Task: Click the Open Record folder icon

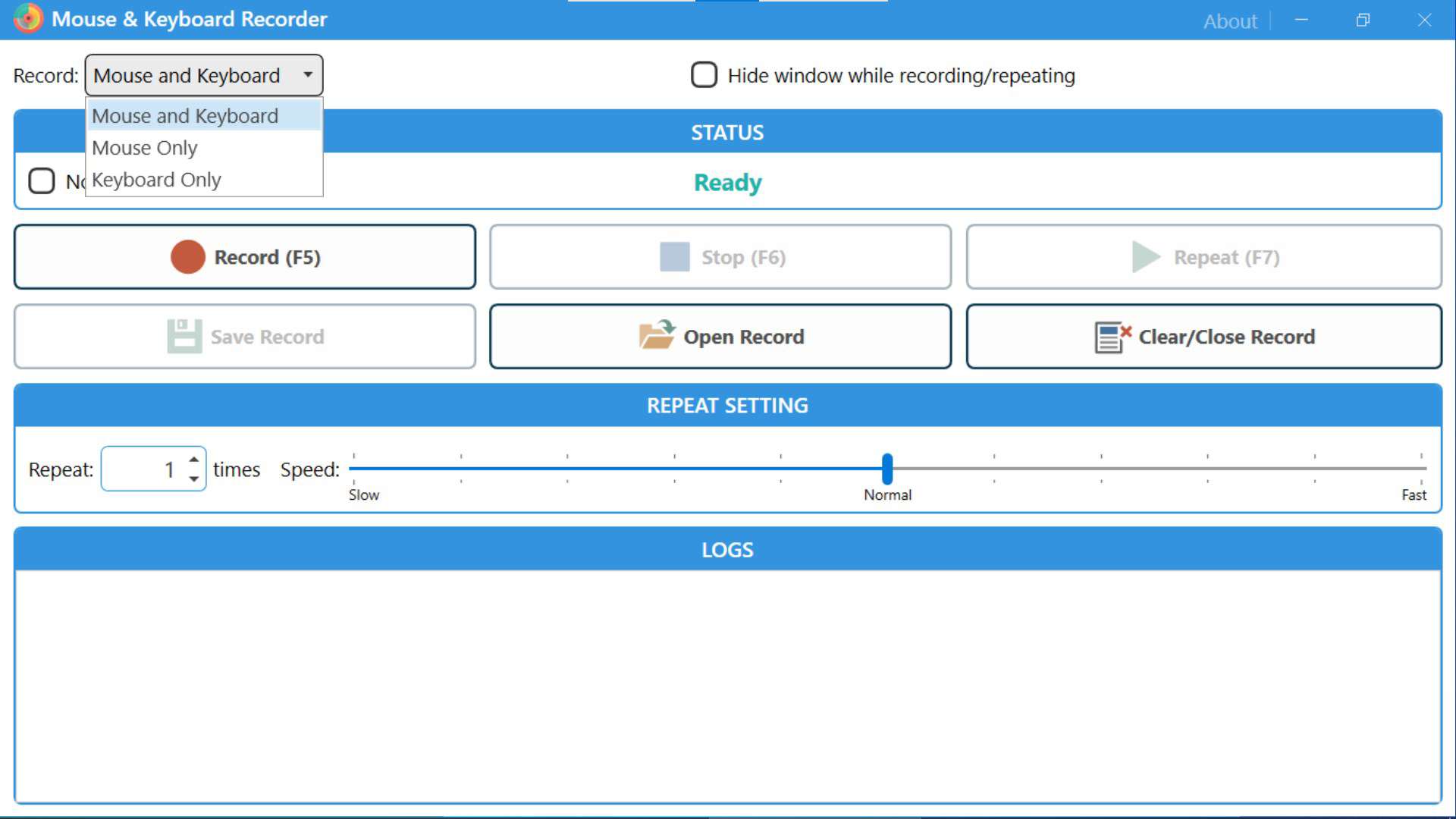Action: (x=655, y=336)
